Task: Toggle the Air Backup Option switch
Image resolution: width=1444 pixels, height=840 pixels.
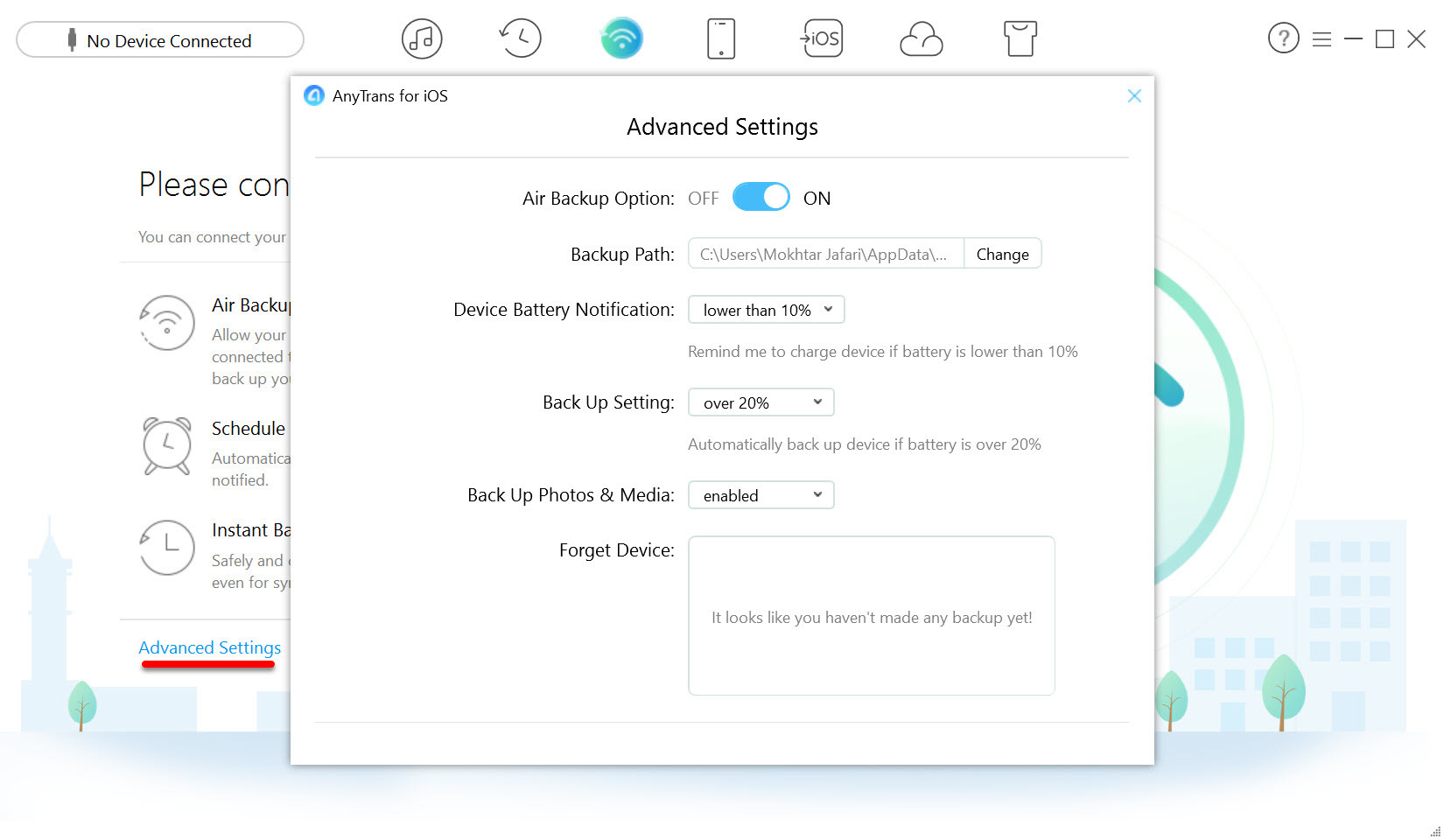Action: coord(761,198)
